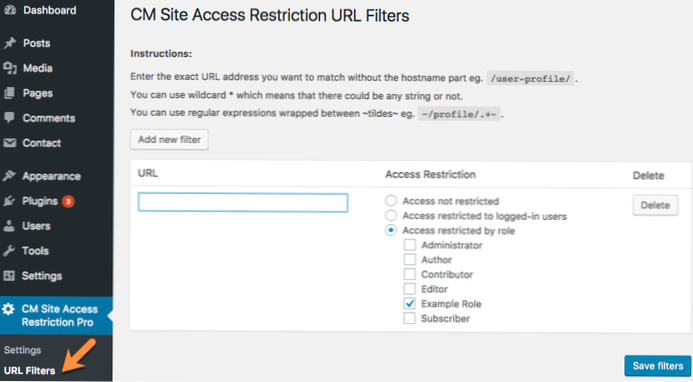
Task: Open plugin Settings submenu item
Action: pos(22,350)
